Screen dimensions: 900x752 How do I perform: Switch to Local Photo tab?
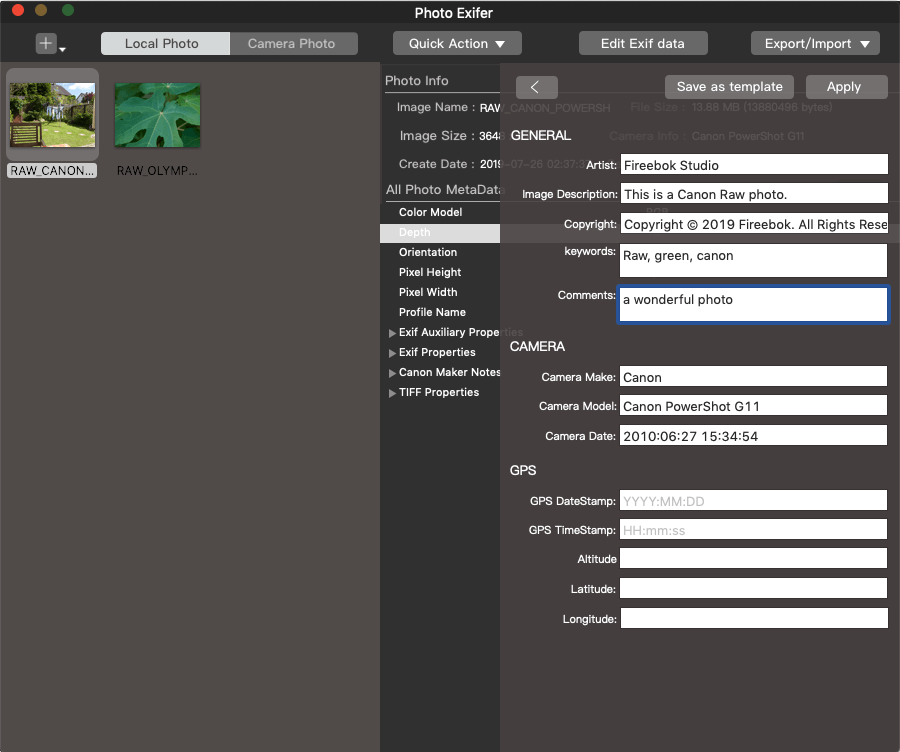pyautogui.click(x=165, y=44)
